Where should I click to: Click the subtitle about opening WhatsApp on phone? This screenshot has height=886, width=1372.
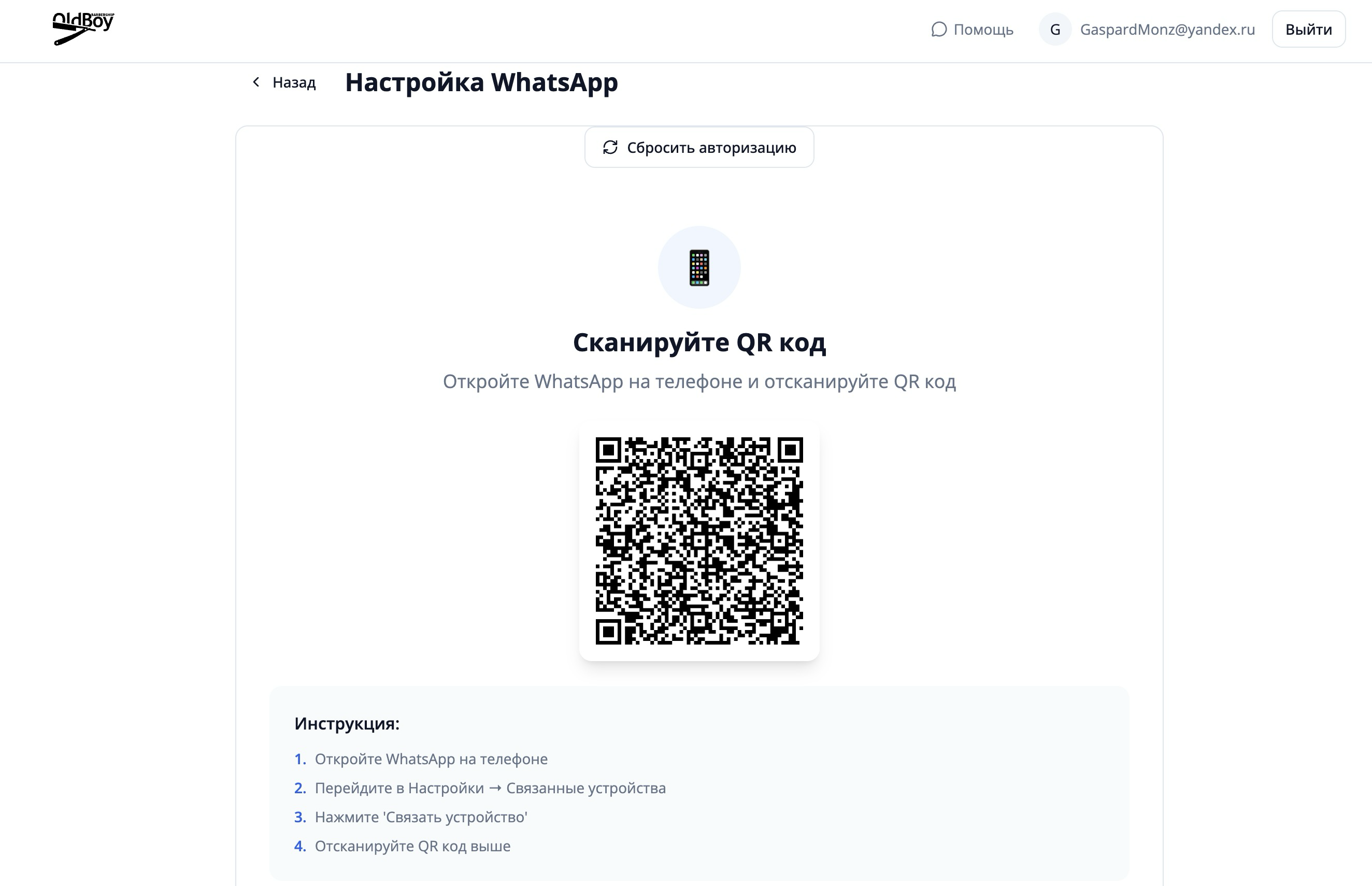point(699,381)
